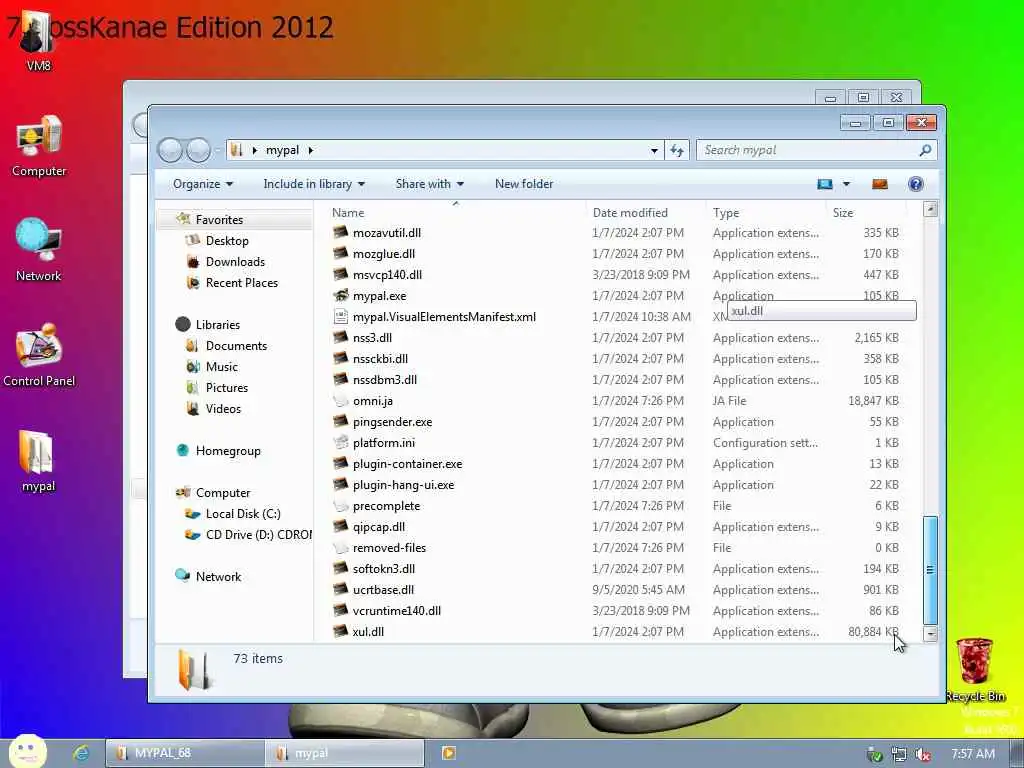Sort by the Size column header
This screenshot has height=768, width=1024.
click(x=866, y=212)
